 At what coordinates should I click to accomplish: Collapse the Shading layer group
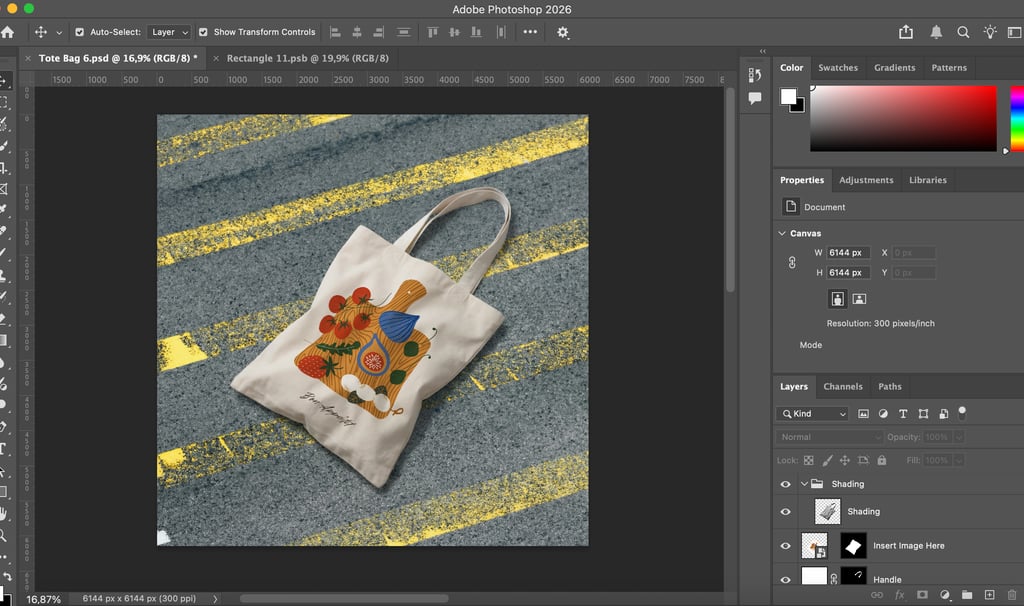(x=804, y=484)
